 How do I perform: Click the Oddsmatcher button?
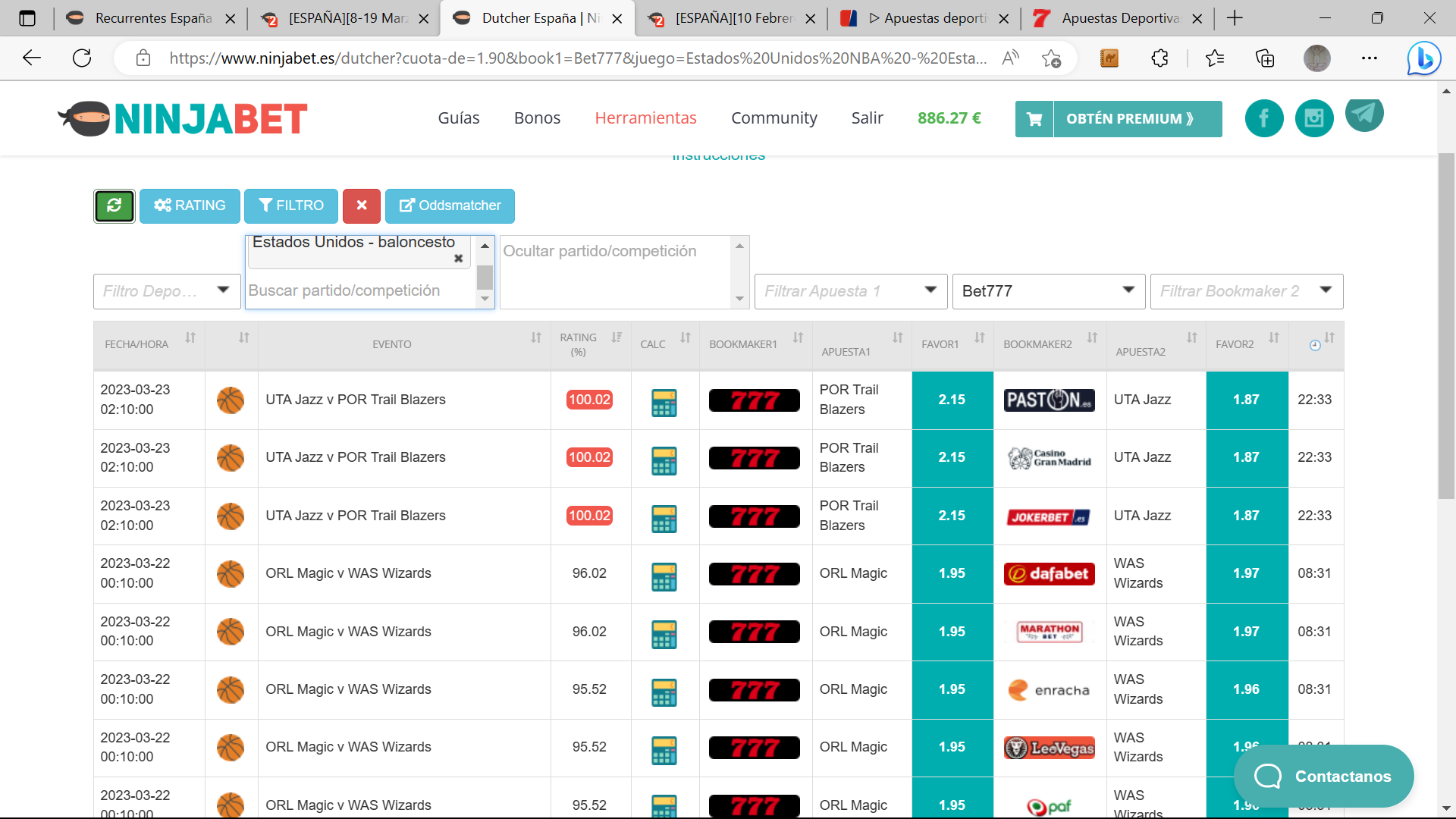[x=450, y=206]
